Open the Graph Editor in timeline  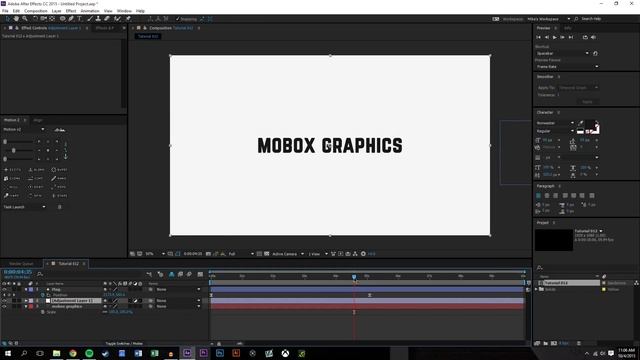[x=200, y=274]
